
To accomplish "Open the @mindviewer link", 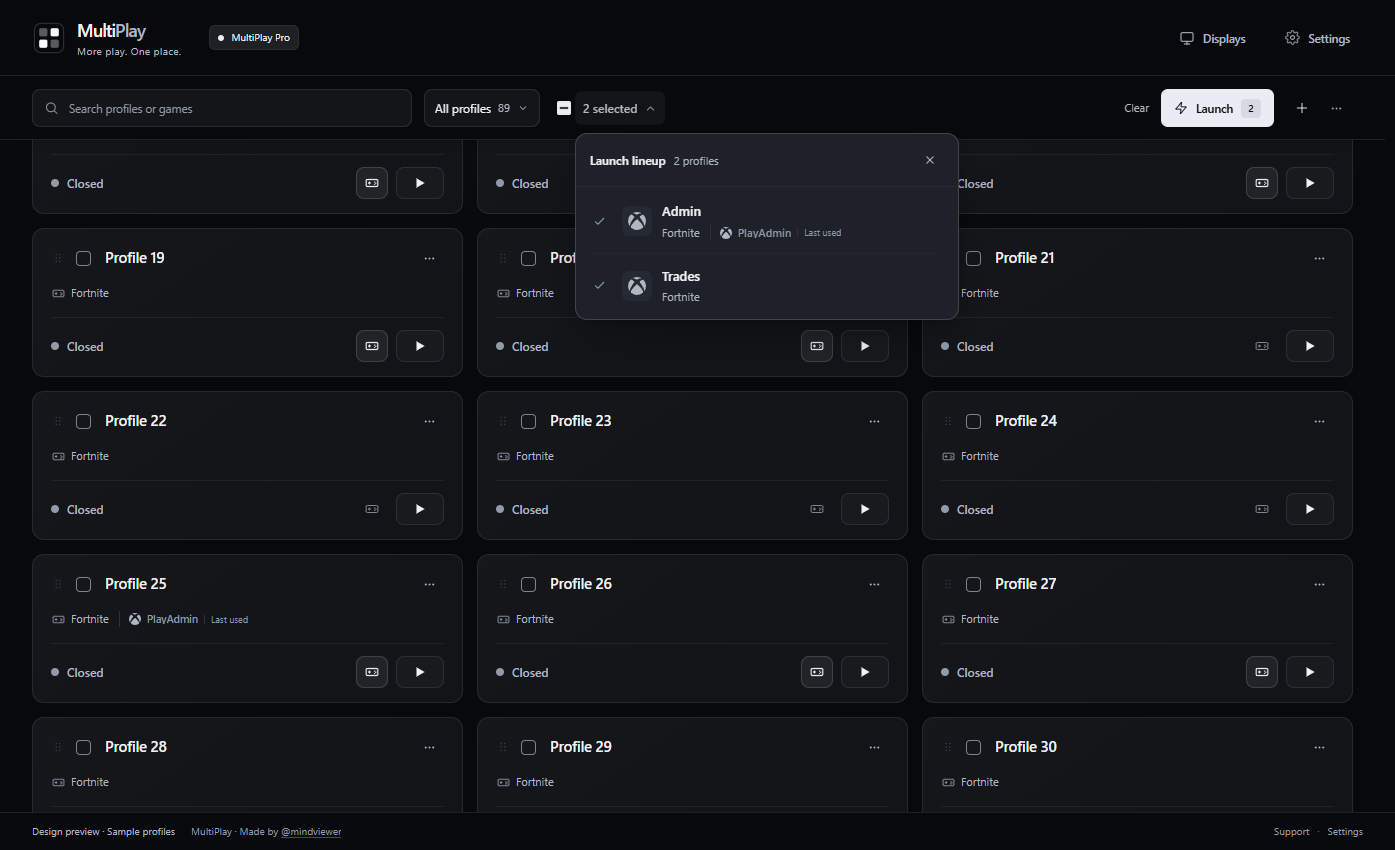I will [311, 831].
